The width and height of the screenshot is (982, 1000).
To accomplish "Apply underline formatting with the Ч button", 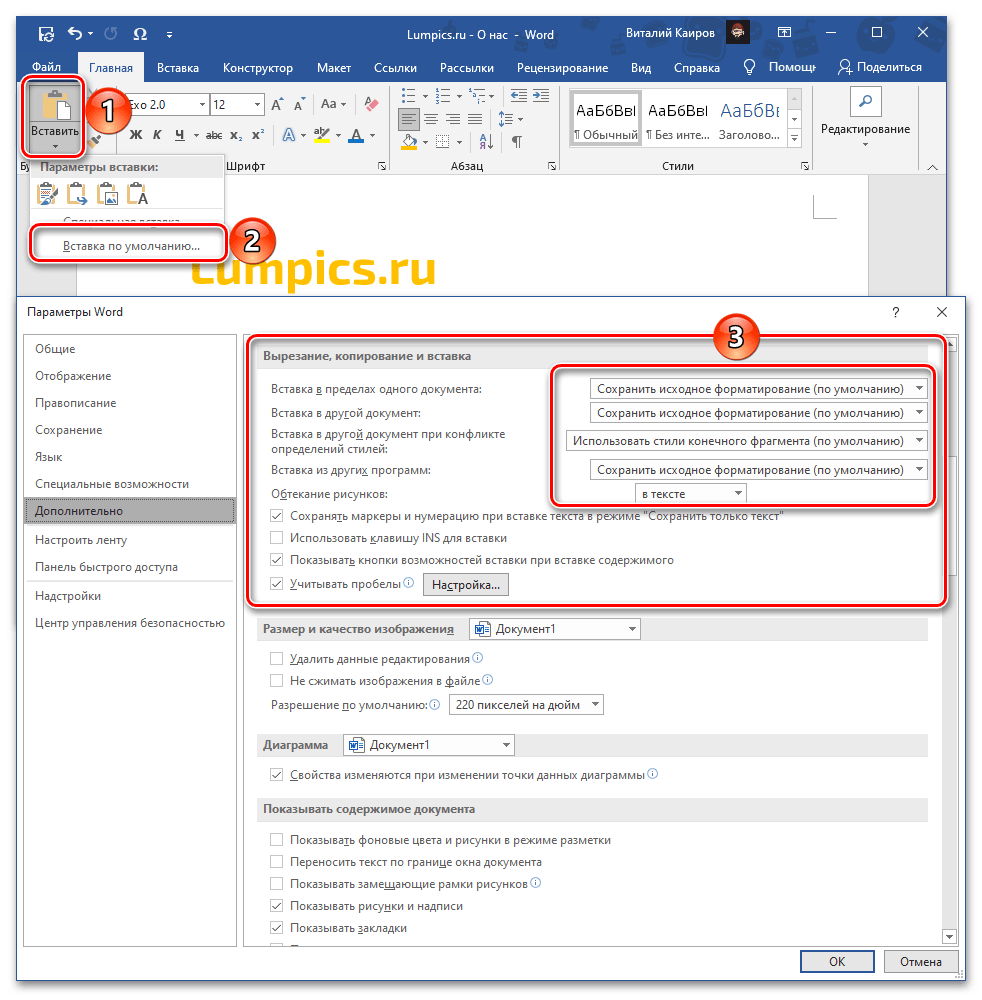I will (180, 136).
